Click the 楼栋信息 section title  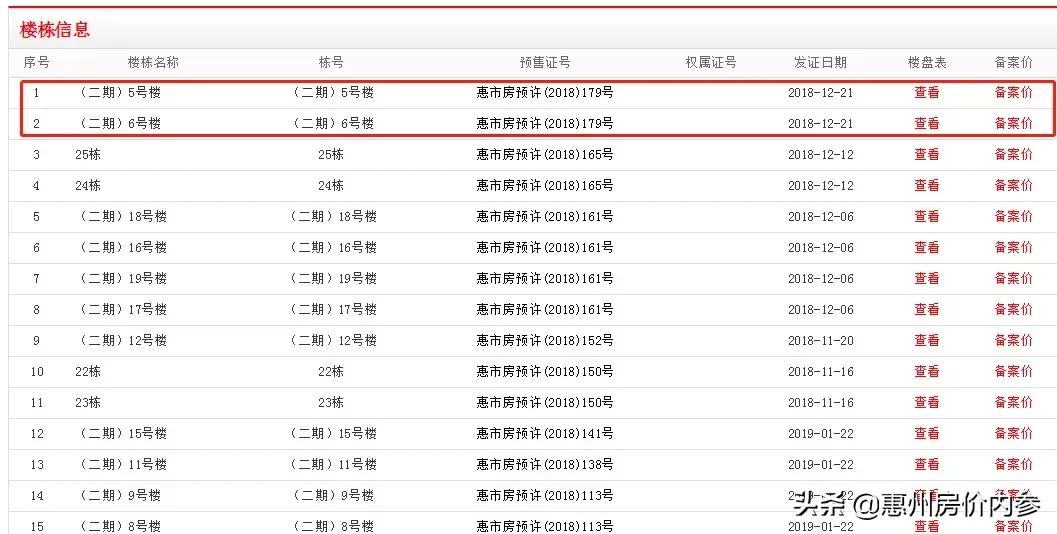point(55,30)
